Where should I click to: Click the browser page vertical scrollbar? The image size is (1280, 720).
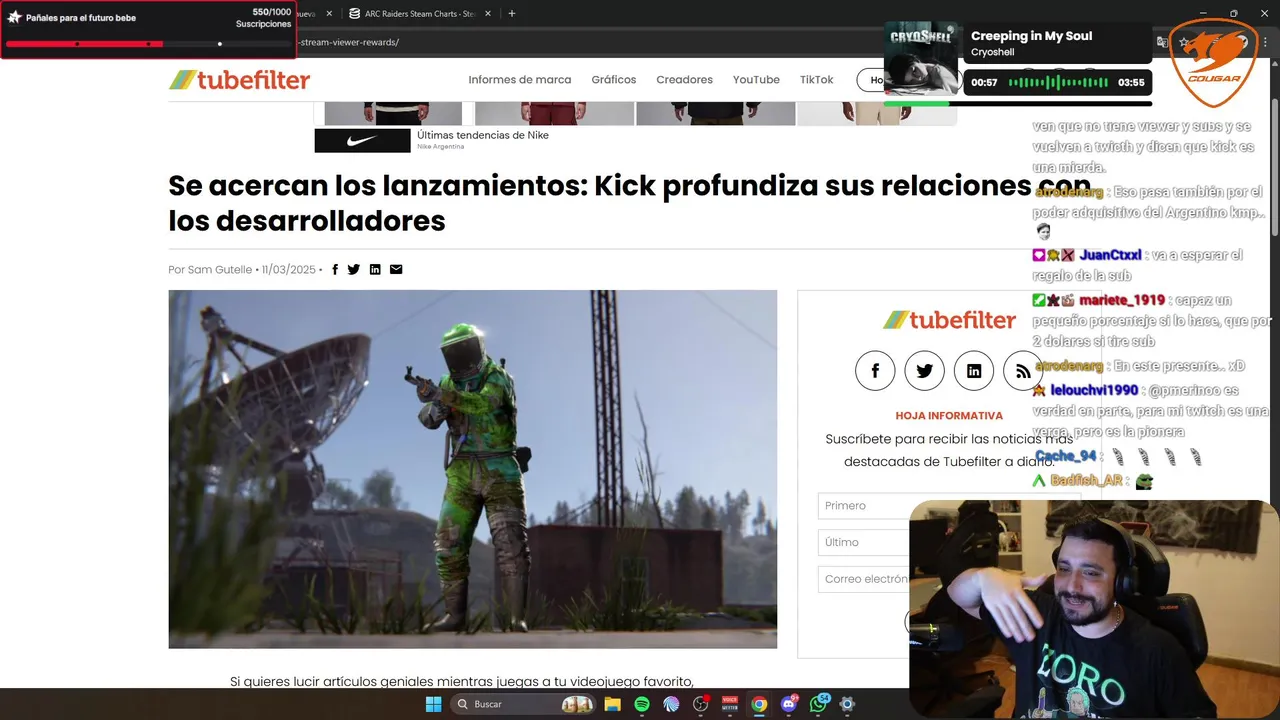[1274, 166]
